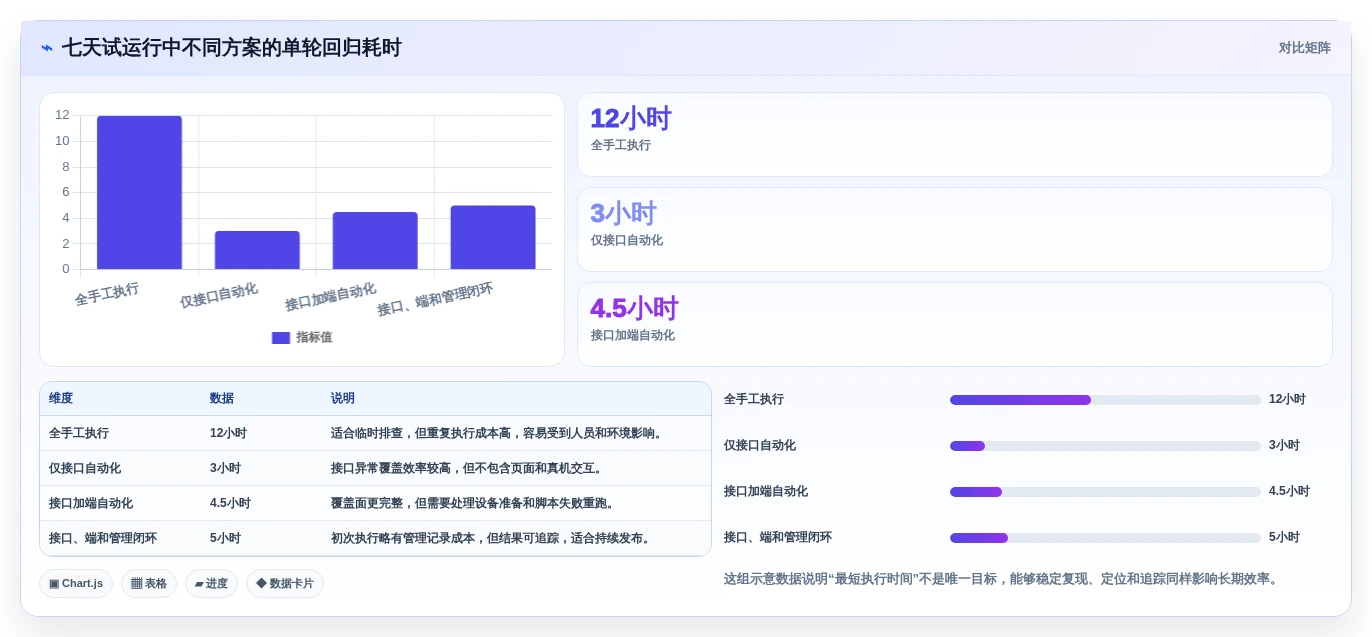Click the 5小时 progress bar for 接口、端和管理闭环

click(1105, 538)
